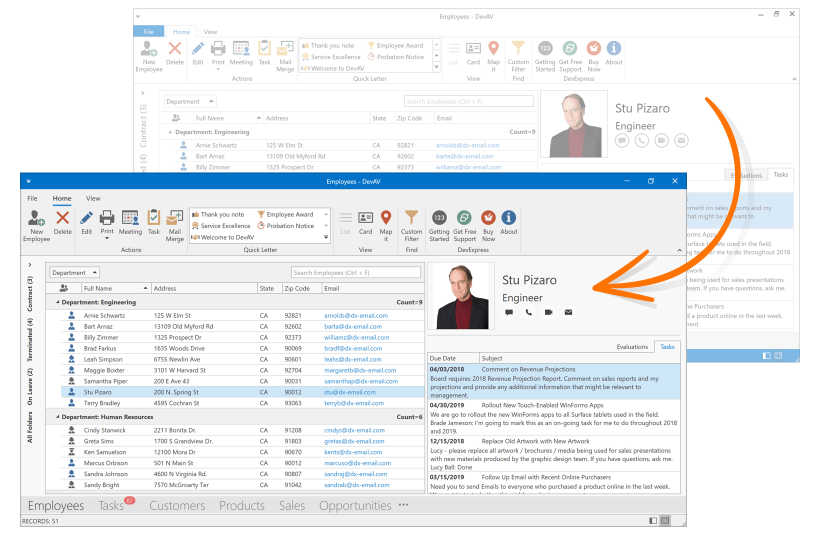Click Delete icon in back window
This screenshot has height=536, width=814.
click(175, 48)
